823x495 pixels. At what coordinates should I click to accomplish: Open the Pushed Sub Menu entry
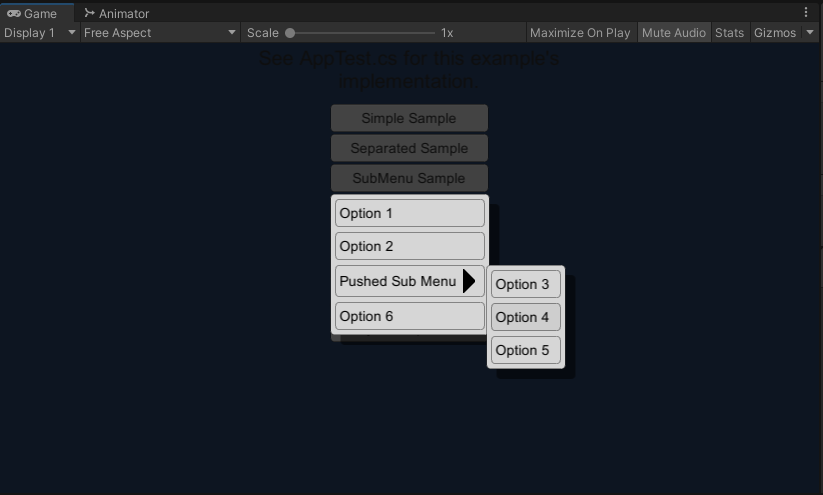[x=409, y=281]
